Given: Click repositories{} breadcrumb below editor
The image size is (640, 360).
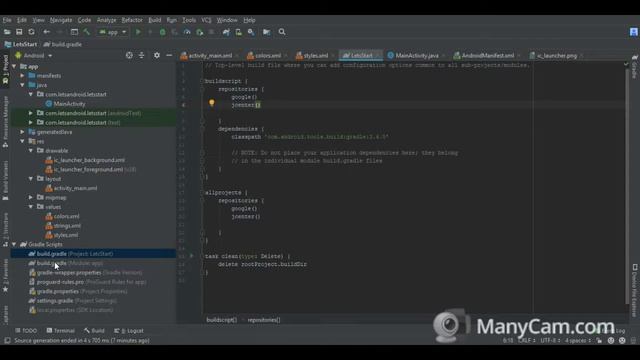Looking at the screenshot, I should 264,320.
